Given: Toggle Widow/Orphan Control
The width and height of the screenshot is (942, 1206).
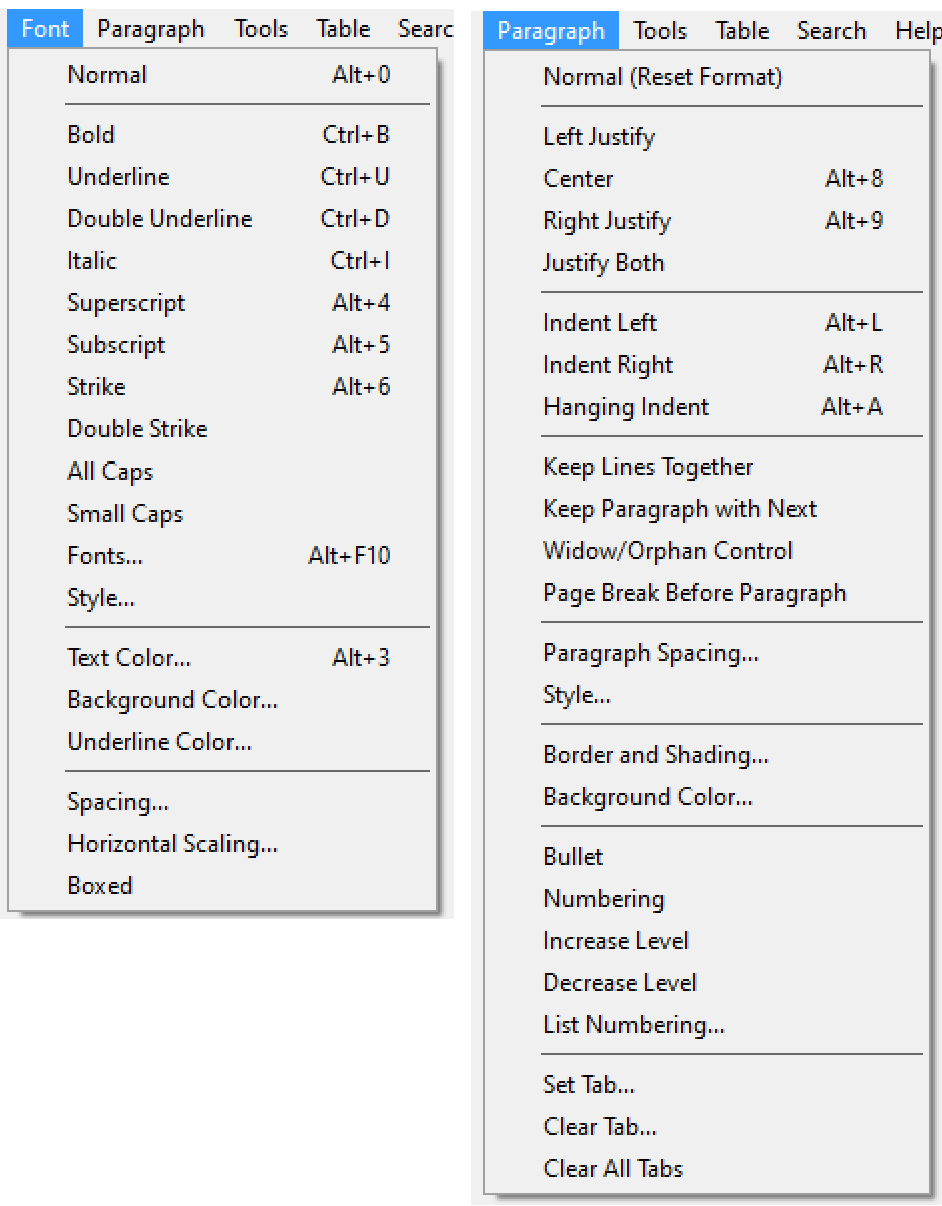Looking at the screenshot, I should 667,551.
